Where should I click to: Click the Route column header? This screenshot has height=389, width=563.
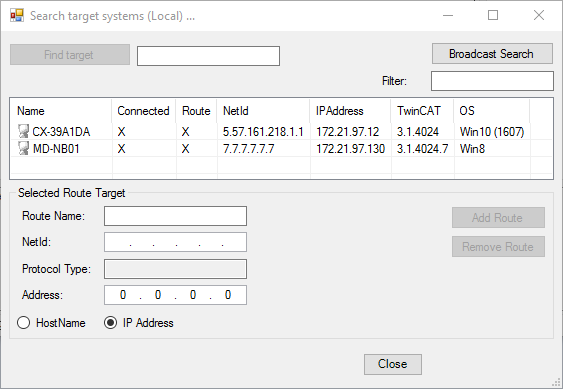coord(196,111)
